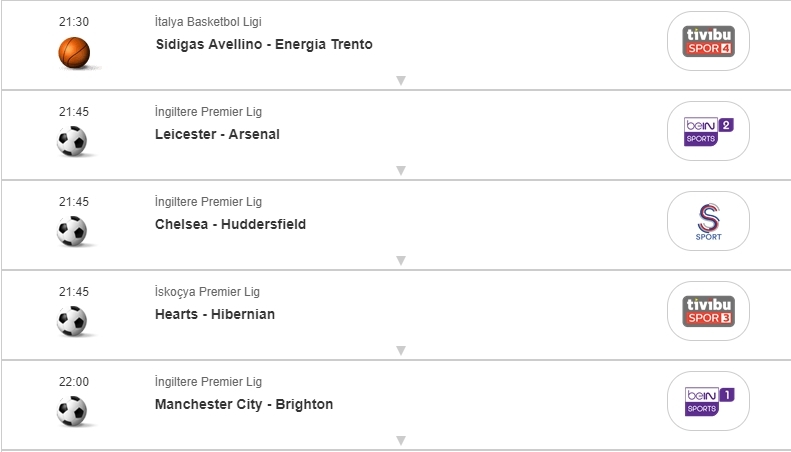
Task: Expand details under Hearts - Hibernian
Action: (x=400, y=350)
